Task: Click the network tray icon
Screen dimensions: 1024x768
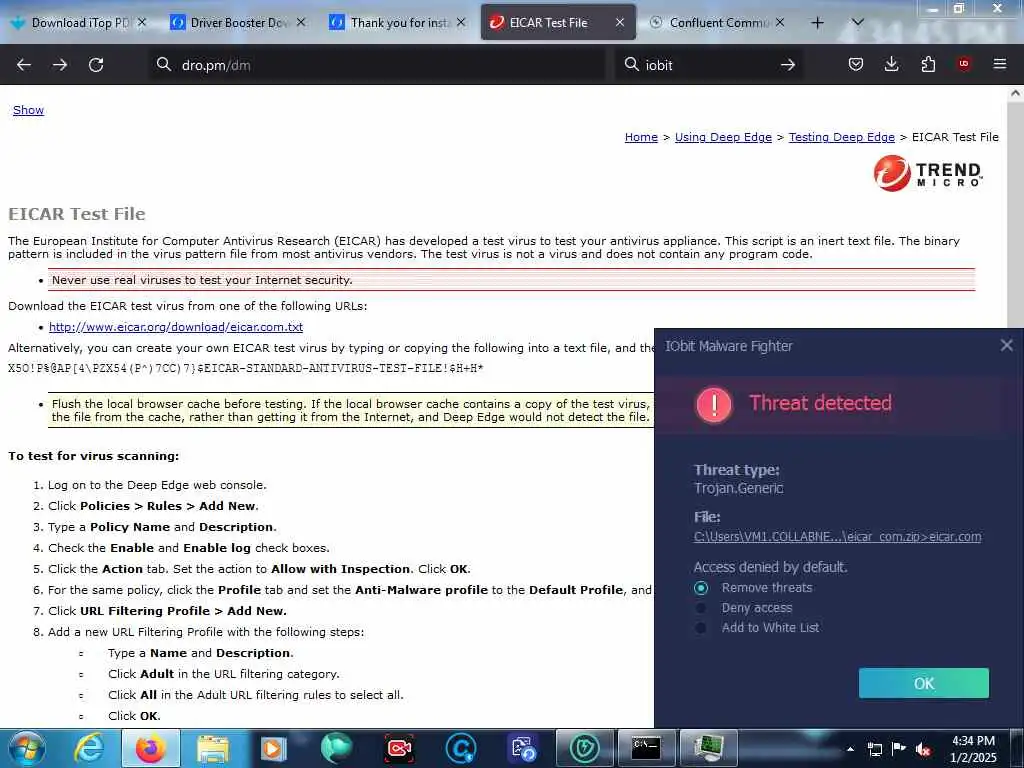Action: tap(874, 749)
